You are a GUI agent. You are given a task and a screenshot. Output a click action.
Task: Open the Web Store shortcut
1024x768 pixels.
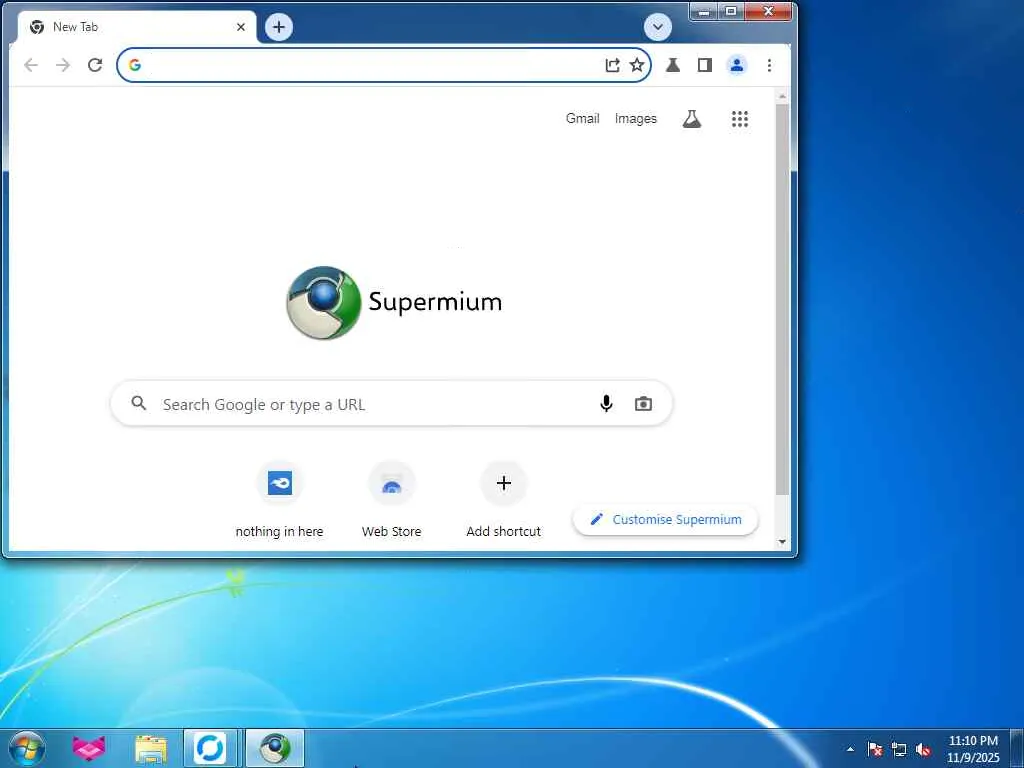tap(391, 500)
